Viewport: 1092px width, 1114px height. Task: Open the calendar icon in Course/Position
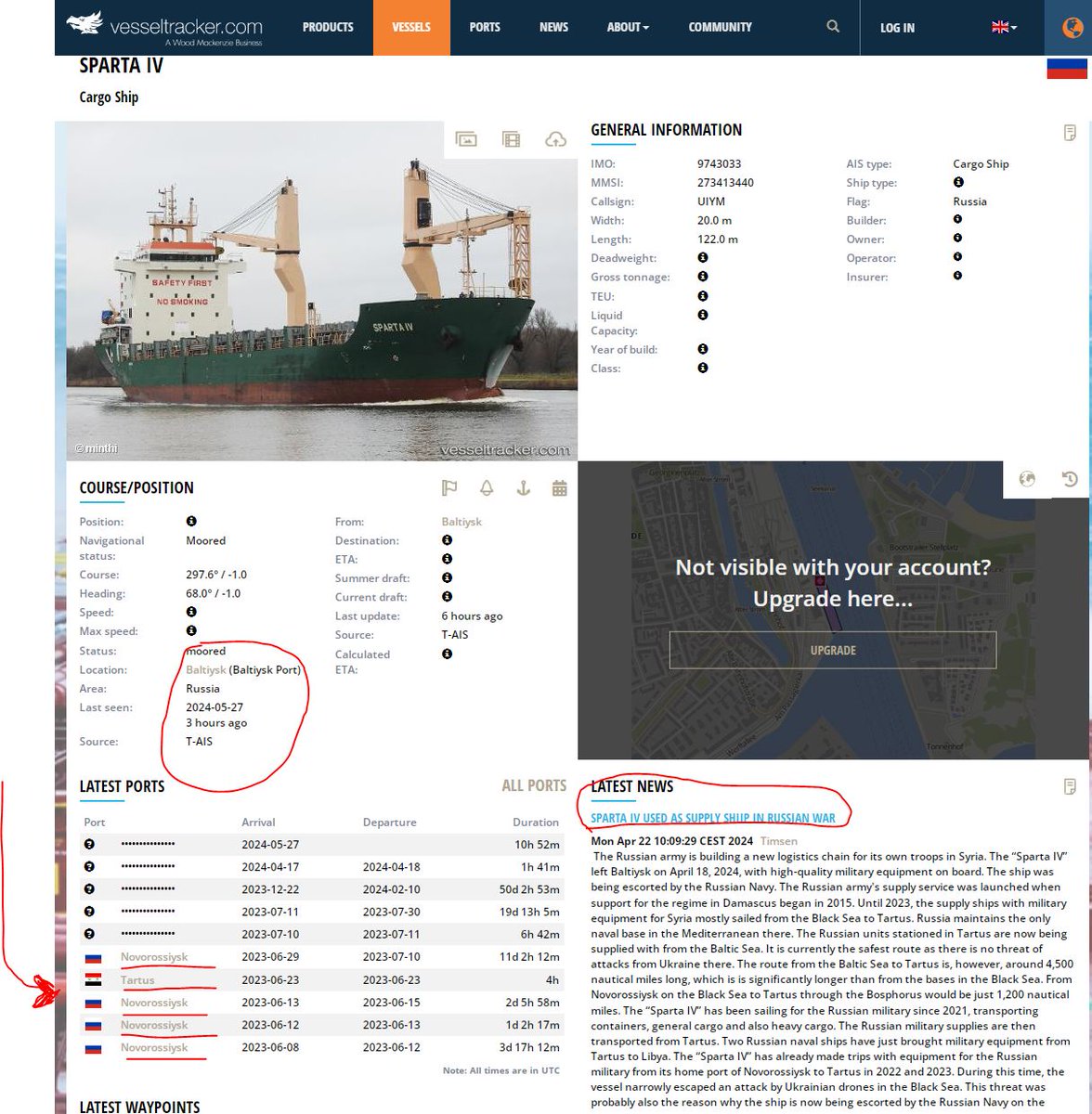pos(559,487)
